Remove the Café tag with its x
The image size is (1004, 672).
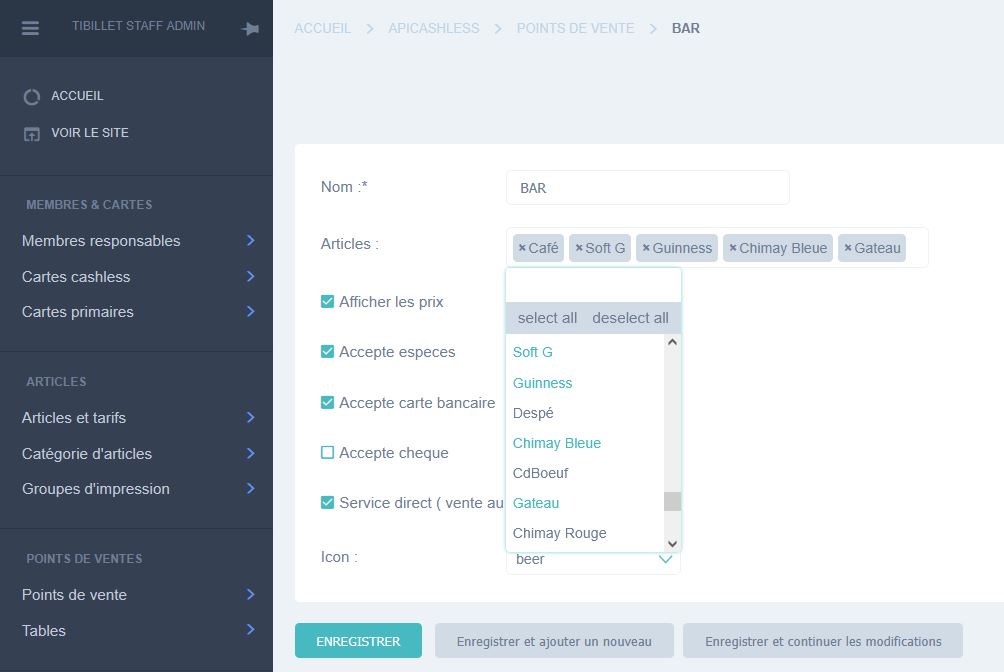point(522,248)
